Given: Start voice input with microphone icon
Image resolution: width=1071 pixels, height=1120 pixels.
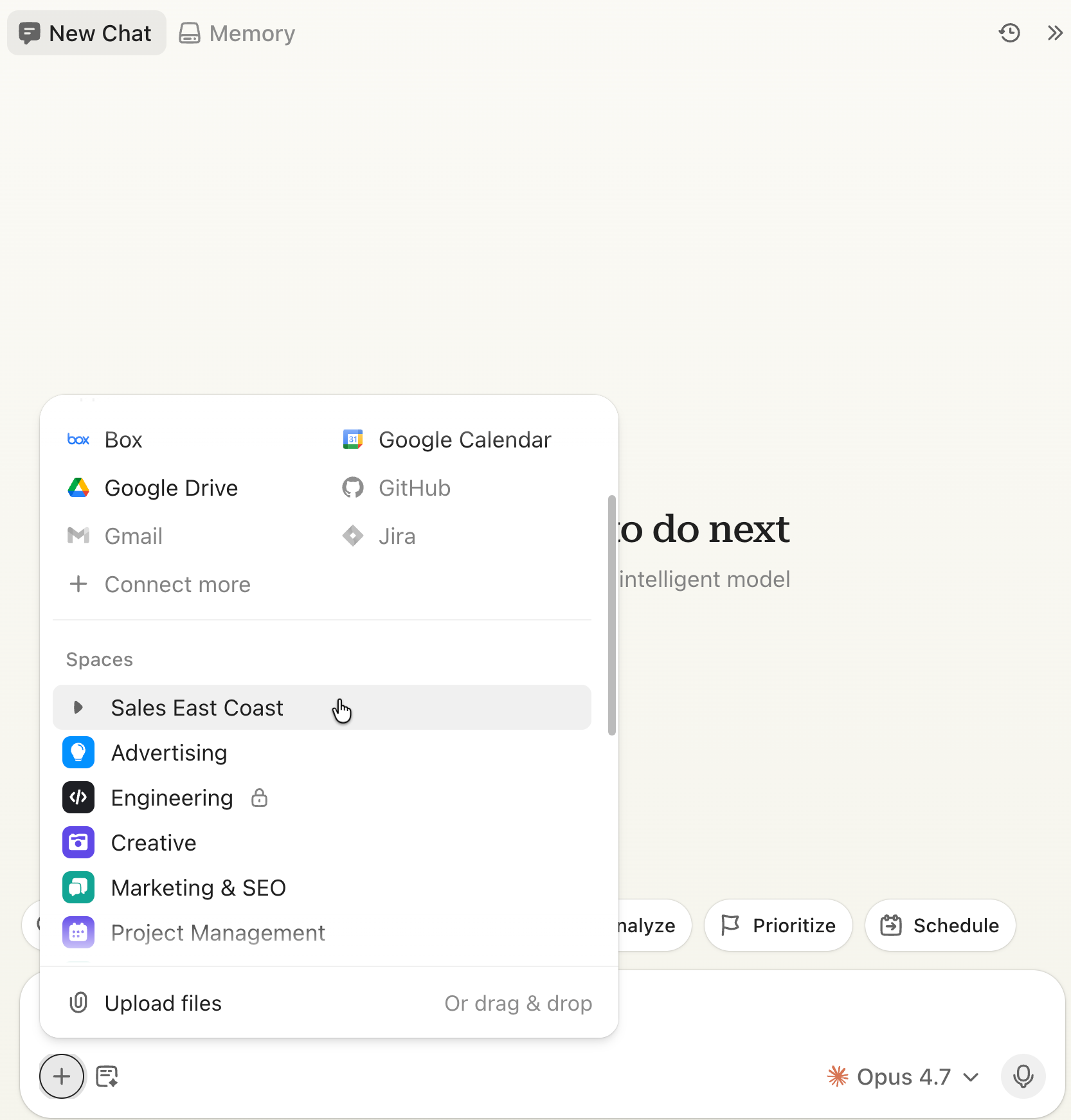Looking at the screenshot, I should 1023,1076.
